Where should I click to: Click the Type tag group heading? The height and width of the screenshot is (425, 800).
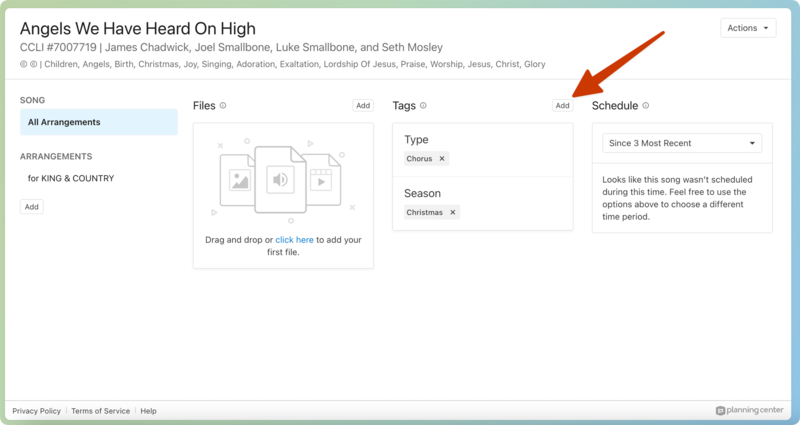pyautogui.click(x=416, y=140)
